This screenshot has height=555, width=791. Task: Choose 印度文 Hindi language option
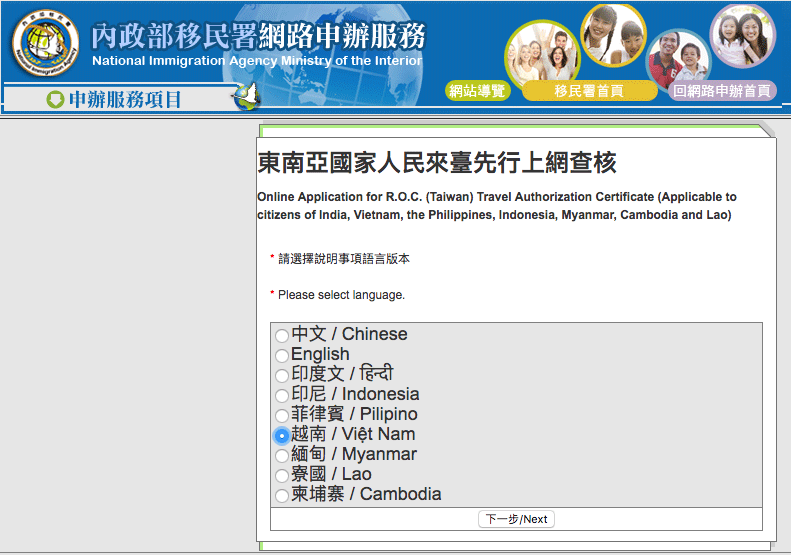pos(282,375)
